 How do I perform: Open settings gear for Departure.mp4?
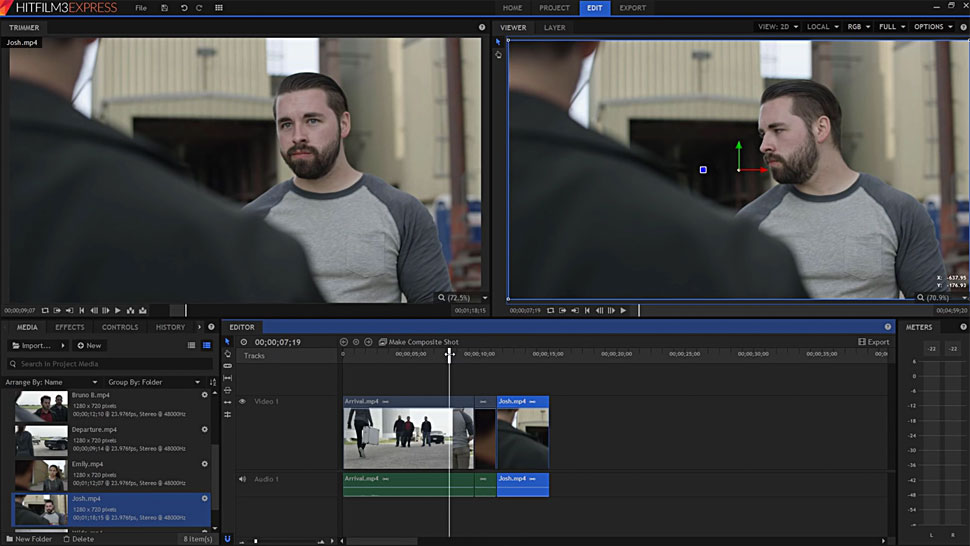205,429
